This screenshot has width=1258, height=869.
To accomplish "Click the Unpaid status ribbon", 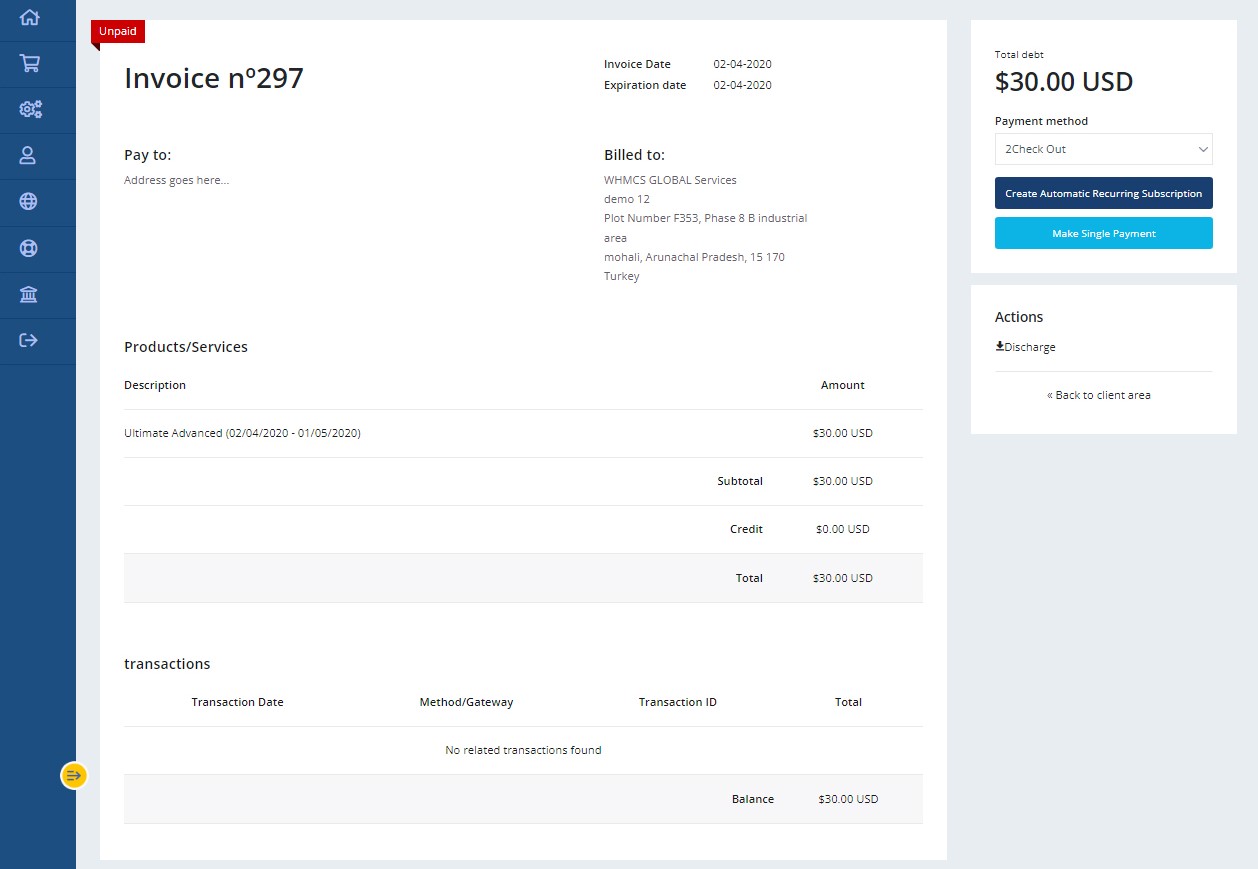I will (118, 32).
